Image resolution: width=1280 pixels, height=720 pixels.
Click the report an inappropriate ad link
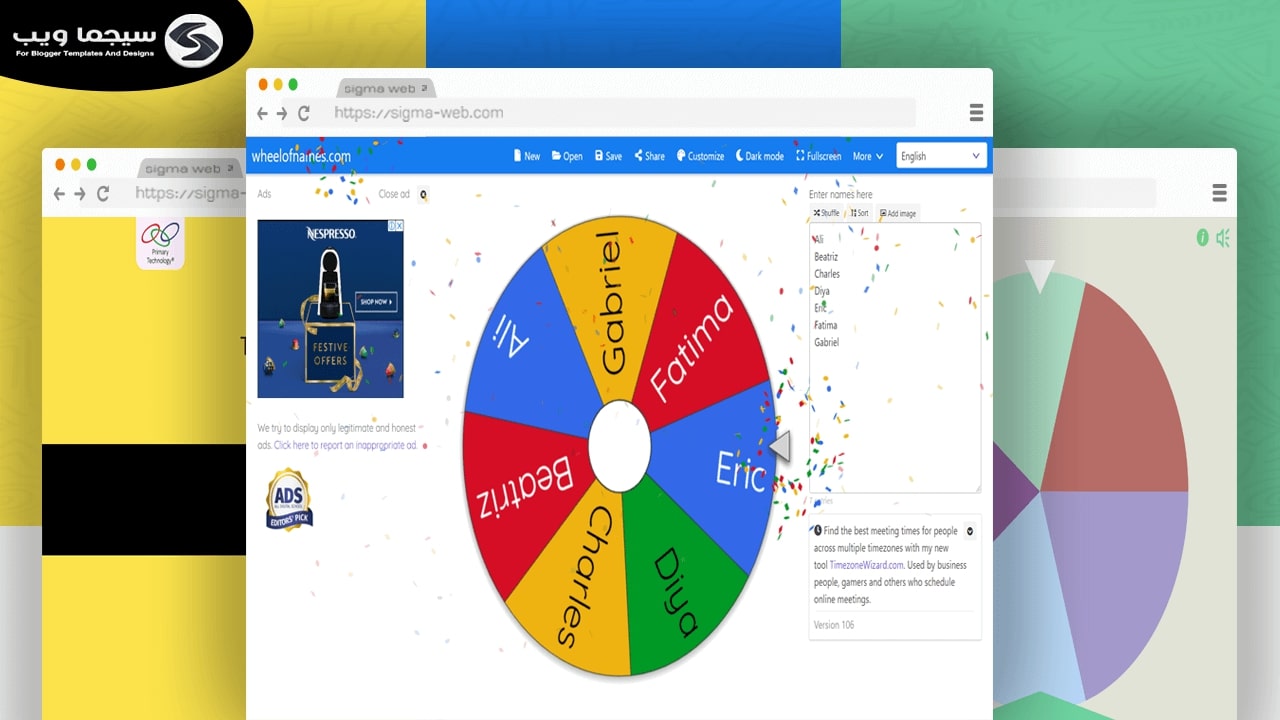point(346,445)
